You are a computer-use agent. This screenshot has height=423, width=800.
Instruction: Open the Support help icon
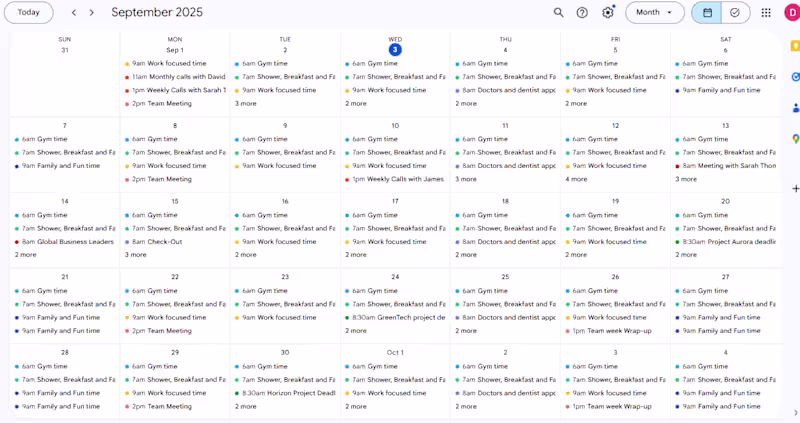point(582,13)
